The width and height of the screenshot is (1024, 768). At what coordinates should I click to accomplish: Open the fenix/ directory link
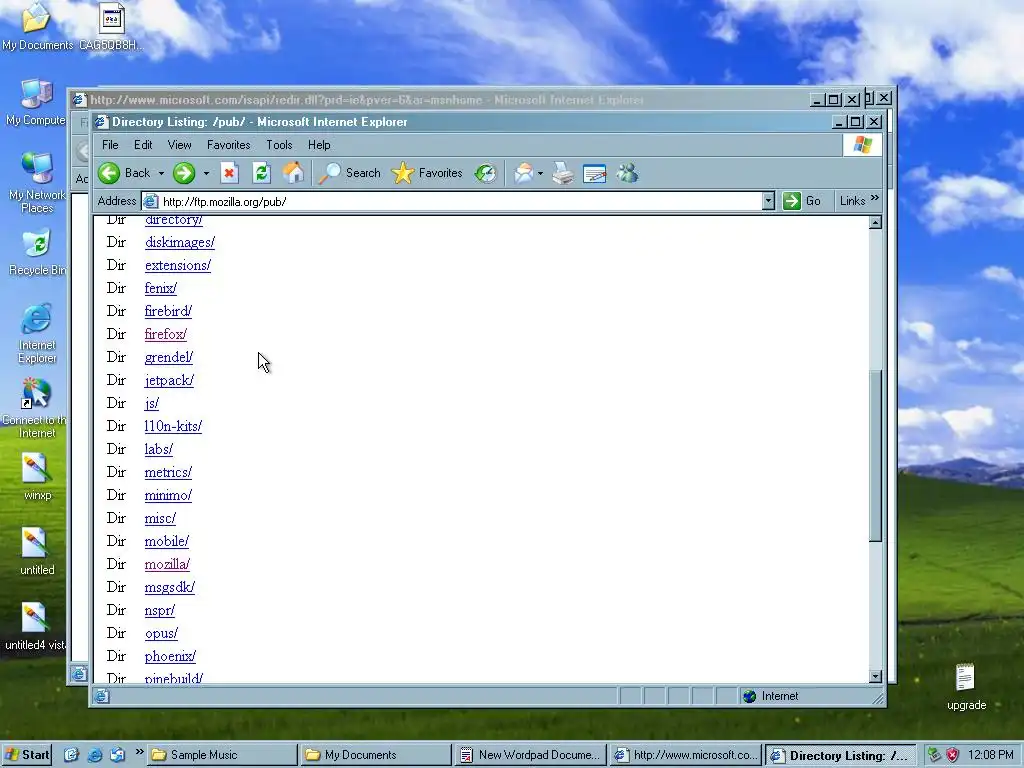coord(161,288)
